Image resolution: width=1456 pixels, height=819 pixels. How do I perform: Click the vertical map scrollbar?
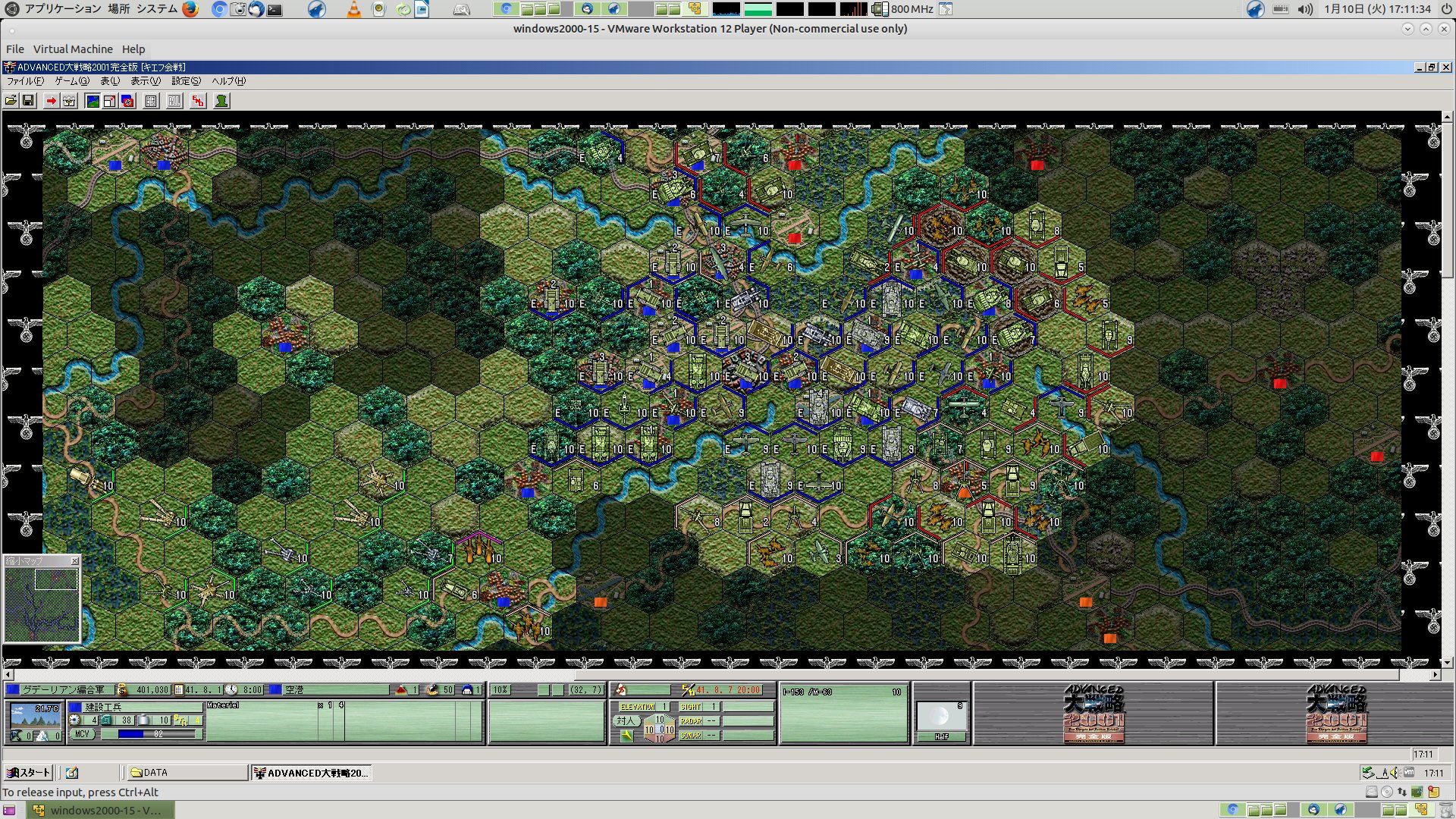1447,390
